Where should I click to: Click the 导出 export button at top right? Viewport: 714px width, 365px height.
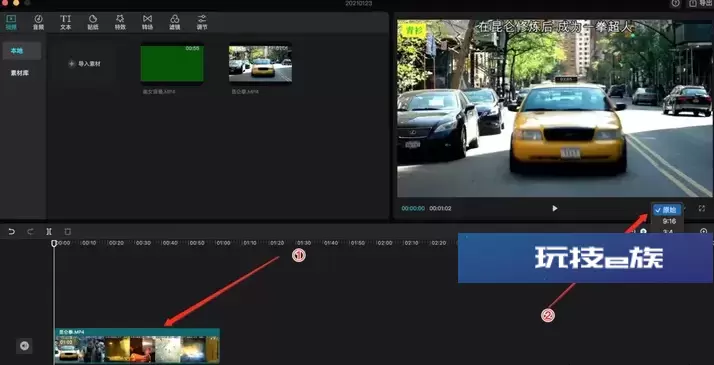700,3
